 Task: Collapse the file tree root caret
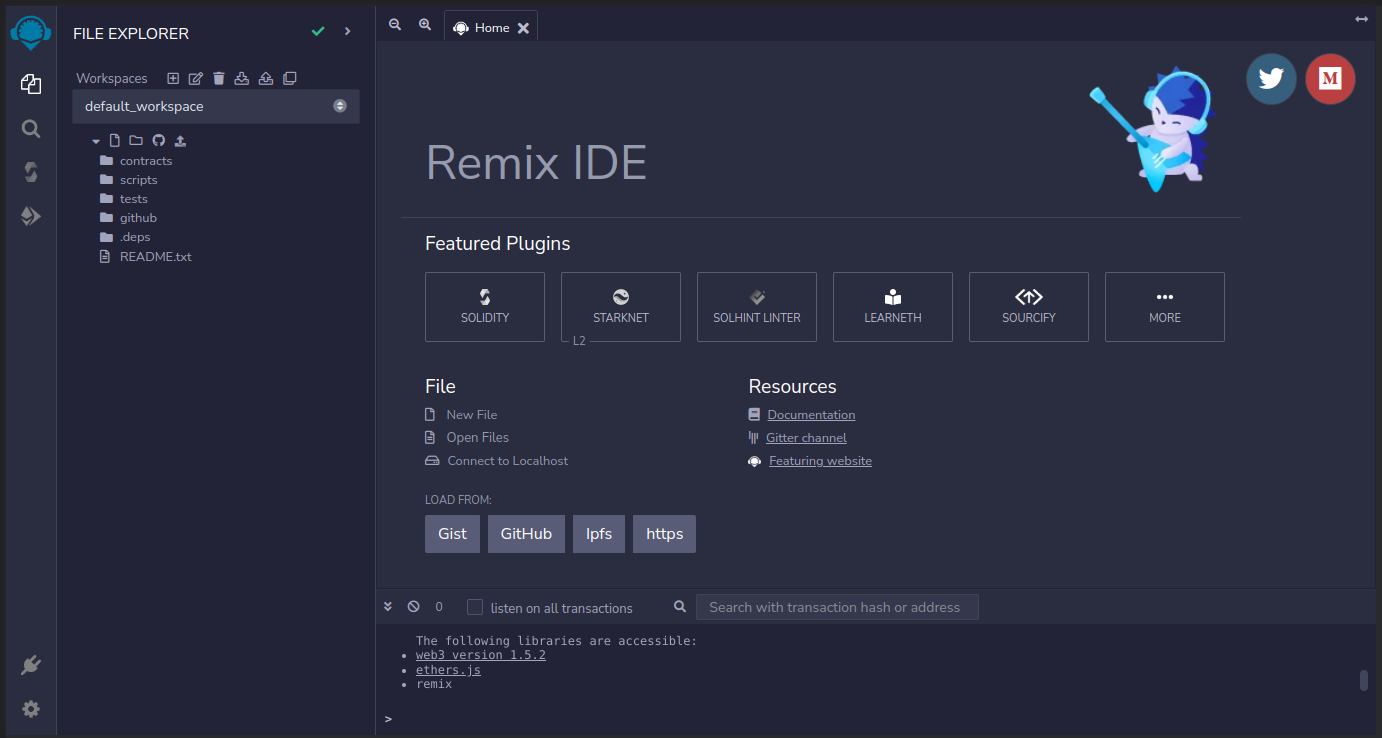96,141
